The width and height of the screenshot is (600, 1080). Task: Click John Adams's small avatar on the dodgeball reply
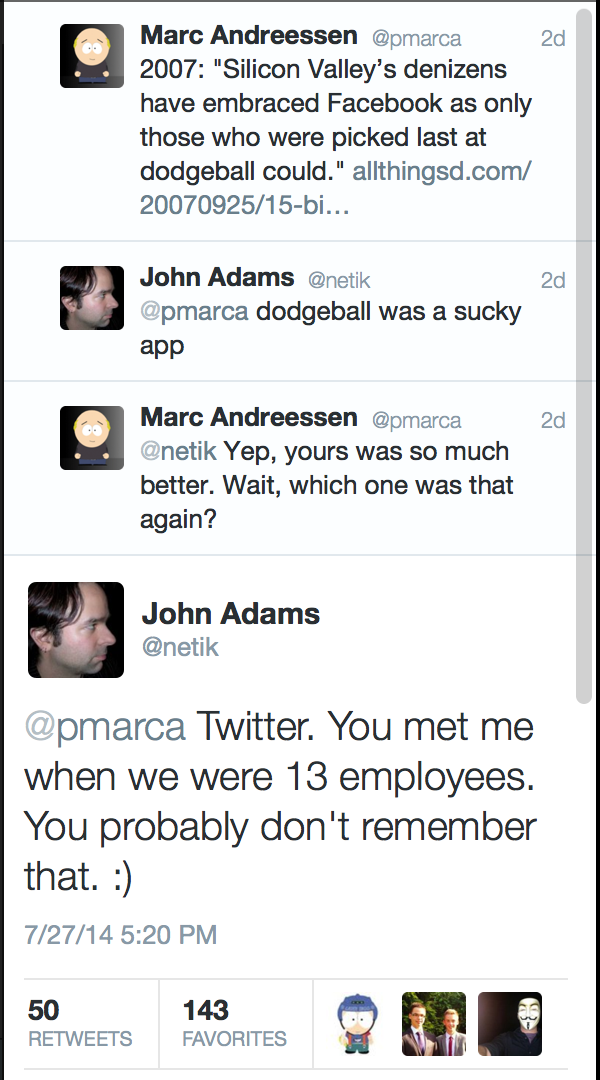click(92, 297)
